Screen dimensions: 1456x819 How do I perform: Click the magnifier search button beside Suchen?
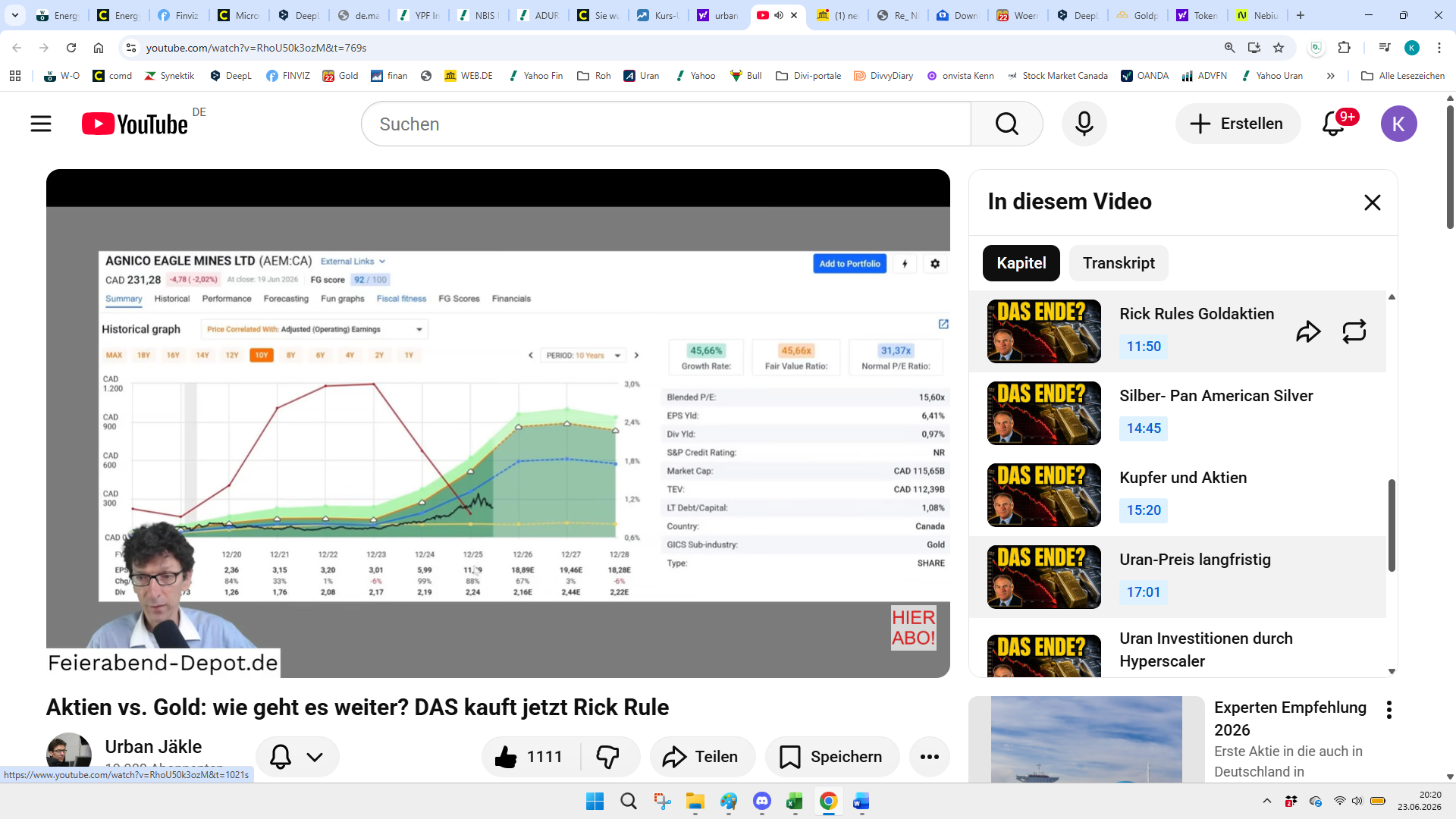pyautogui.click(x=1006, y=124)
